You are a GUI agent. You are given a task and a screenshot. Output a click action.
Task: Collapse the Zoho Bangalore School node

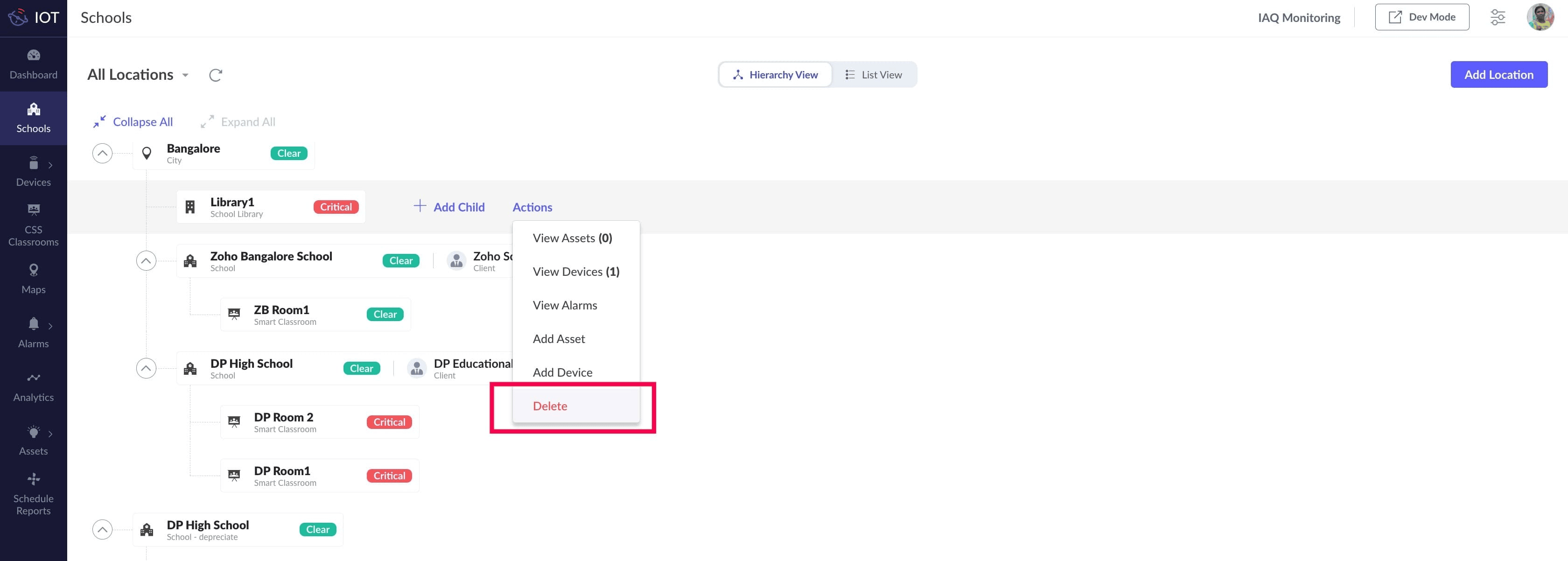pyautogui.click(x=146, y=261)
